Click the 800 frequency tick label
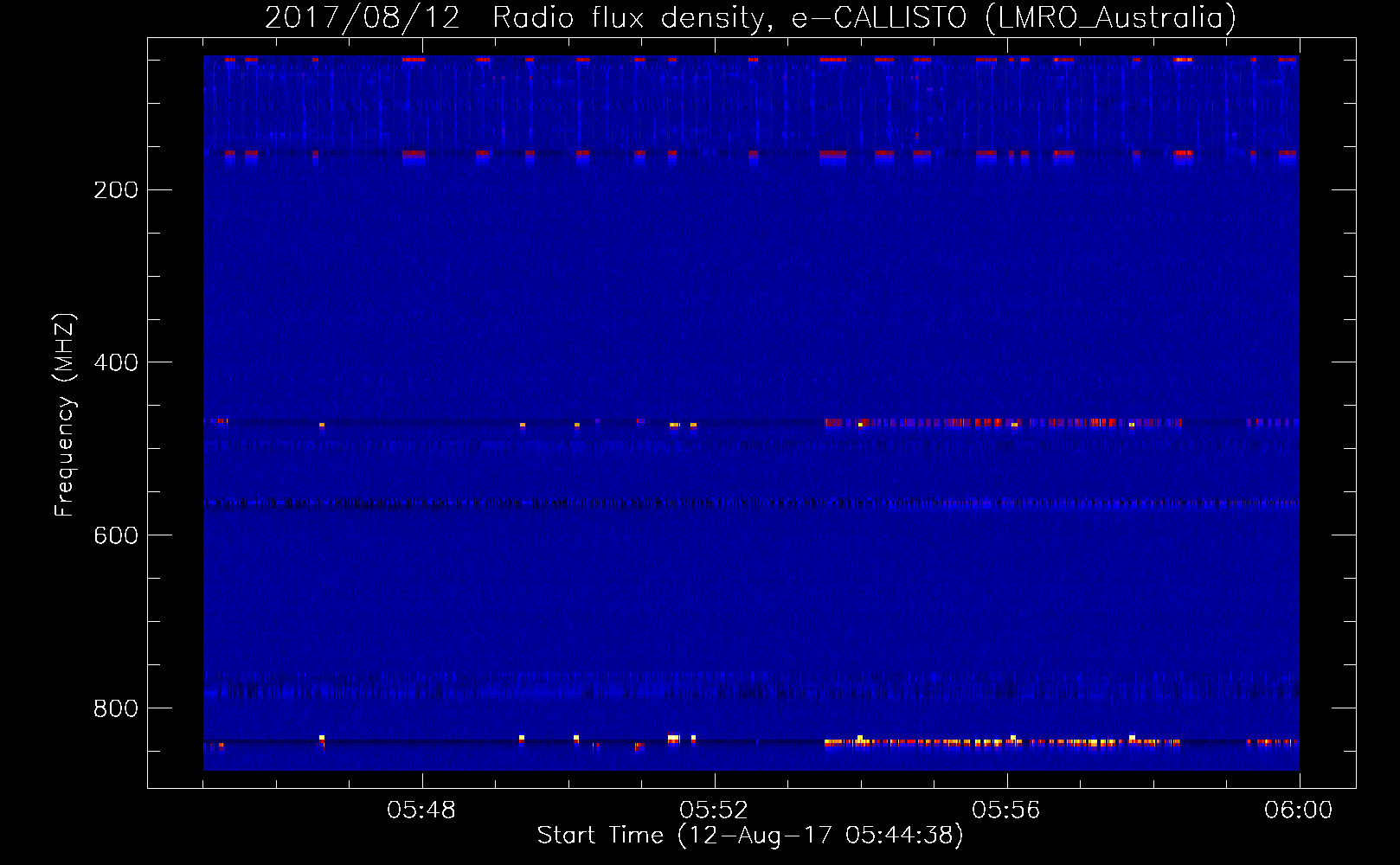This screenshot has height=865, width=1400. click(116, 708)
